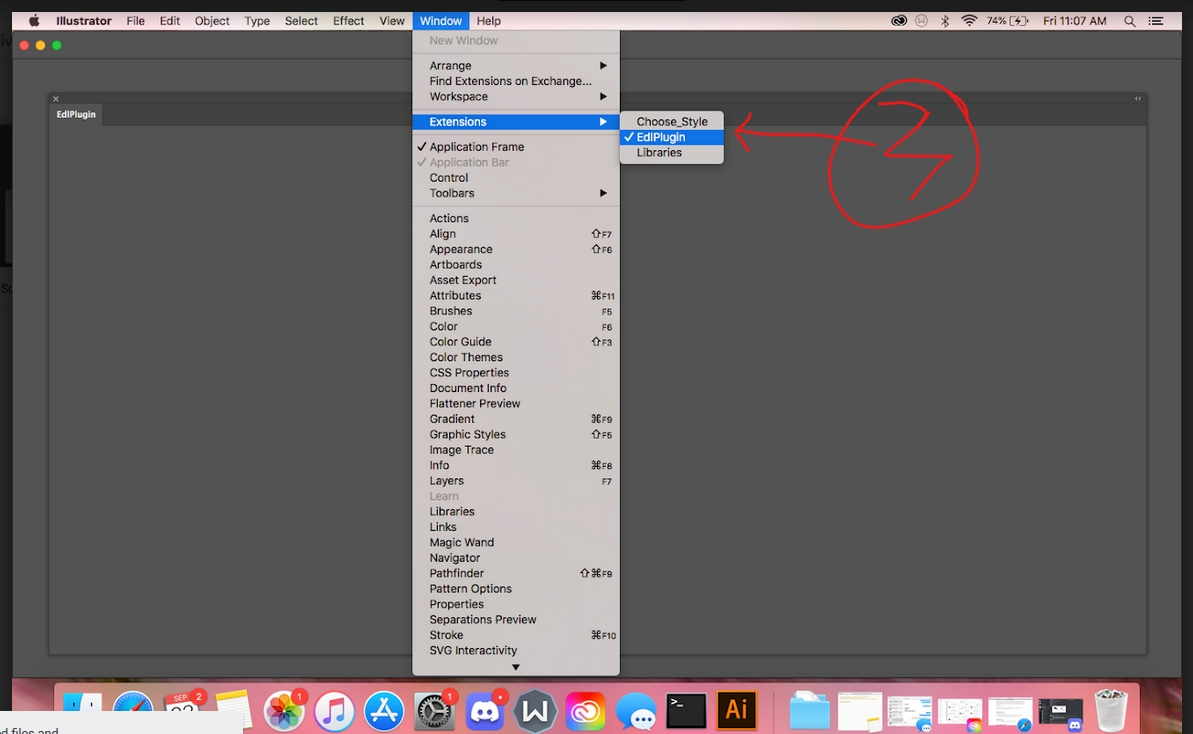Expand the Workspace submenu
This screenshot has height=734, width=1193.
coord(458,96)
